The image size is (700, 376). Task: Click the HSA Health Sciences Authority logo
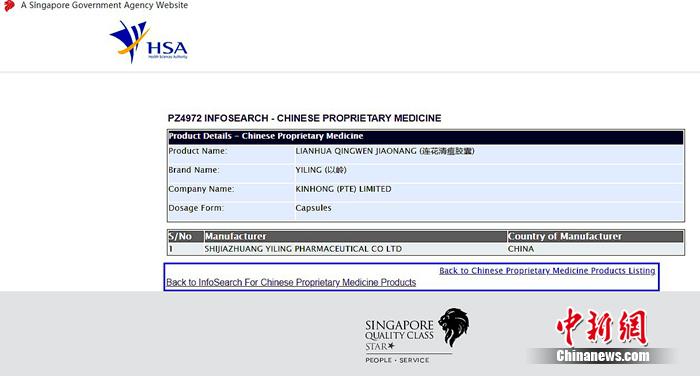click(x=149, y=42)
